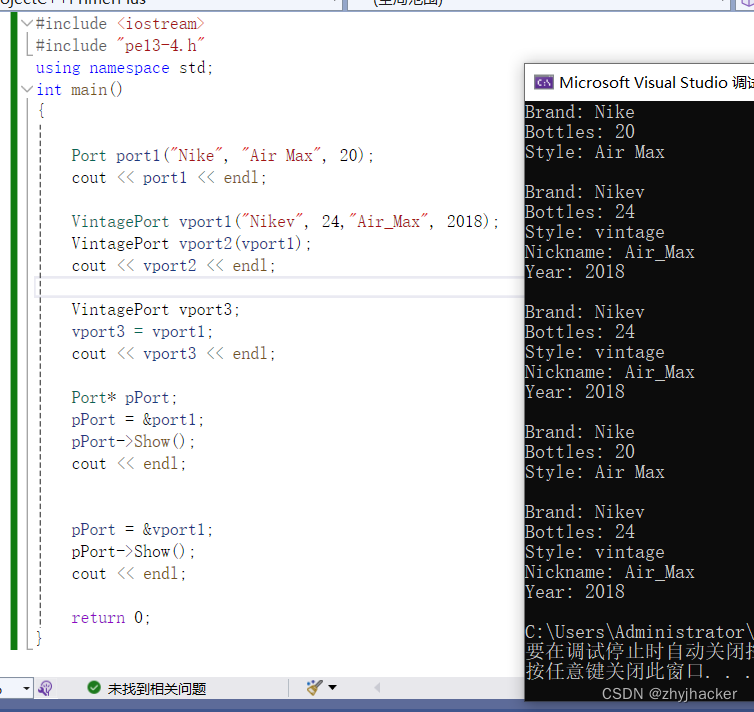Collapse the int main() function fold chevron
The width and height of the screenshot is (754, 712).
coord(27,89)
